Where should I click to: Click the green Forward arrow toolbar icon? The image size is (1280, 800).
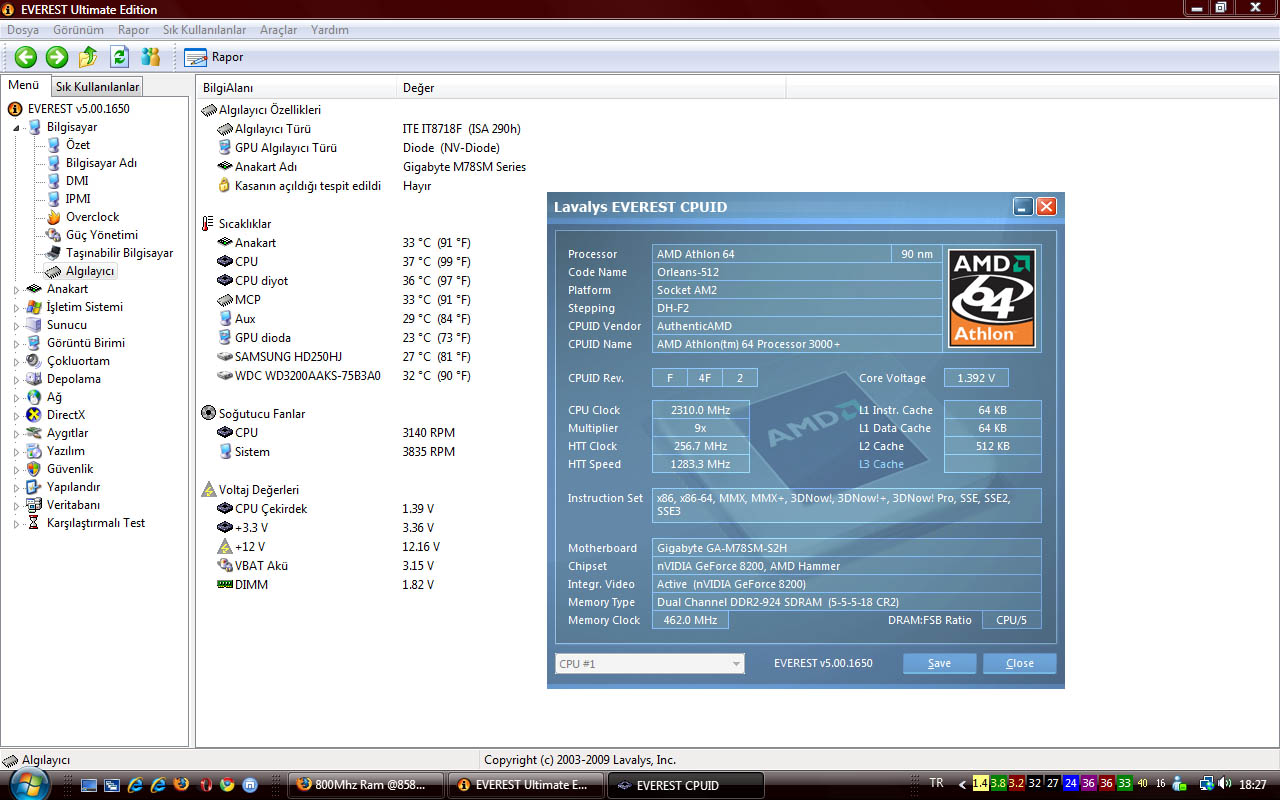(x=57, y=57)
